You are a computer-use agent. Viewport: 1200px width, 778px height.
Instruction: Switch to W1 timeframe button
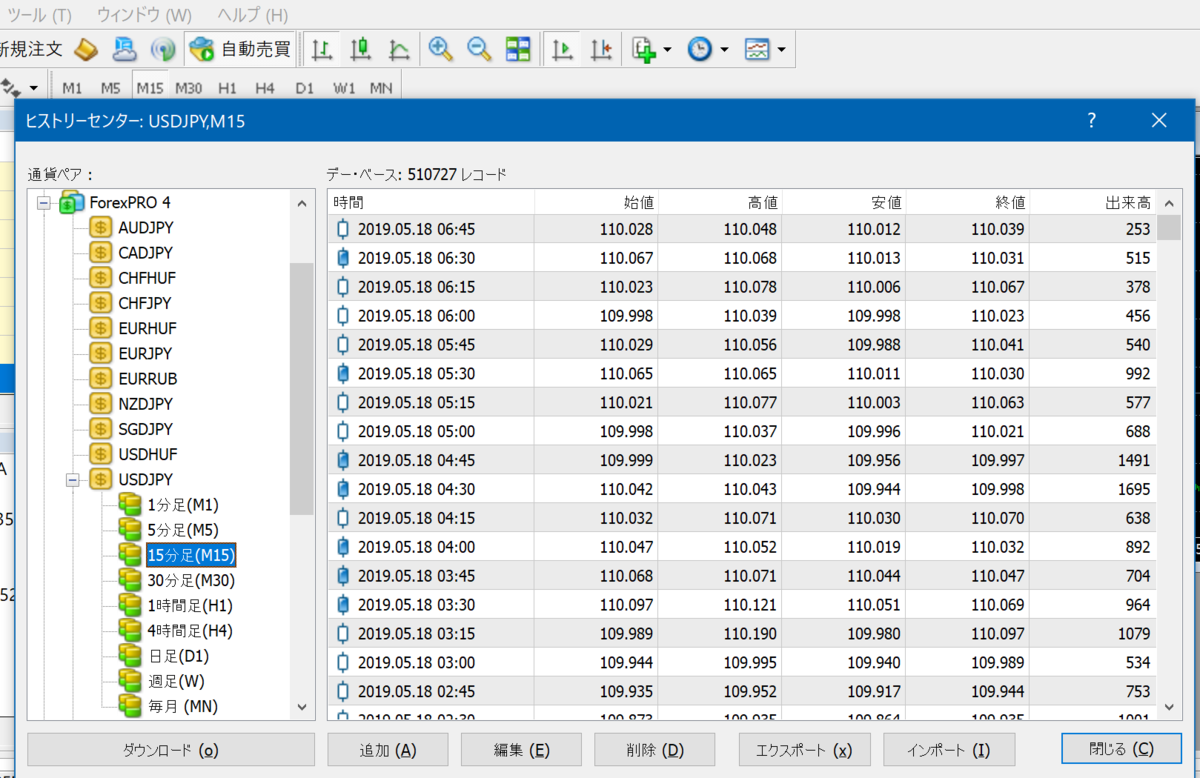coord(344,88)
